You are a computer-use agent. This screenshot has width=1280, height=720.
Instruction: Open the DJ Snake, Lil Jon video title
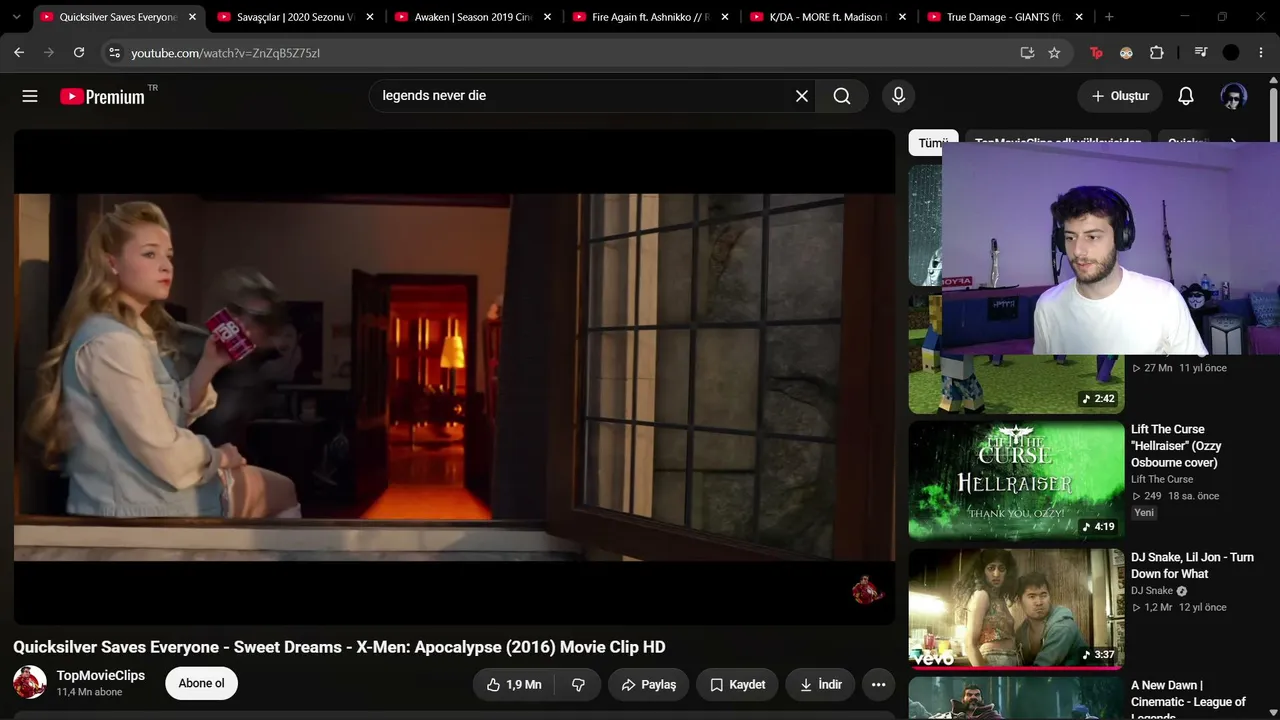[x=1192, y=566]
